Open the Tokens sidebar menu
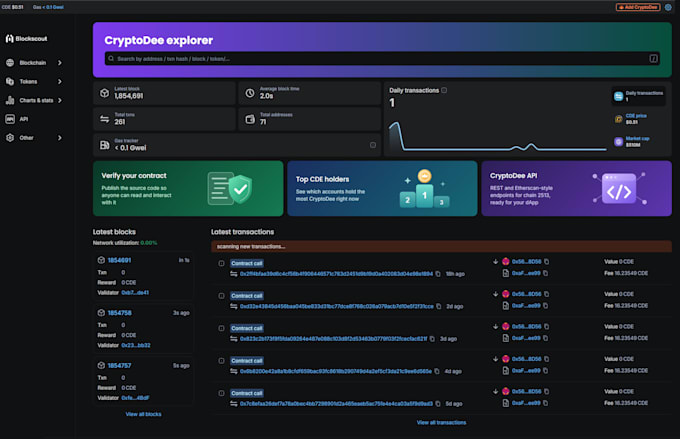 click(x=34, y=82)
